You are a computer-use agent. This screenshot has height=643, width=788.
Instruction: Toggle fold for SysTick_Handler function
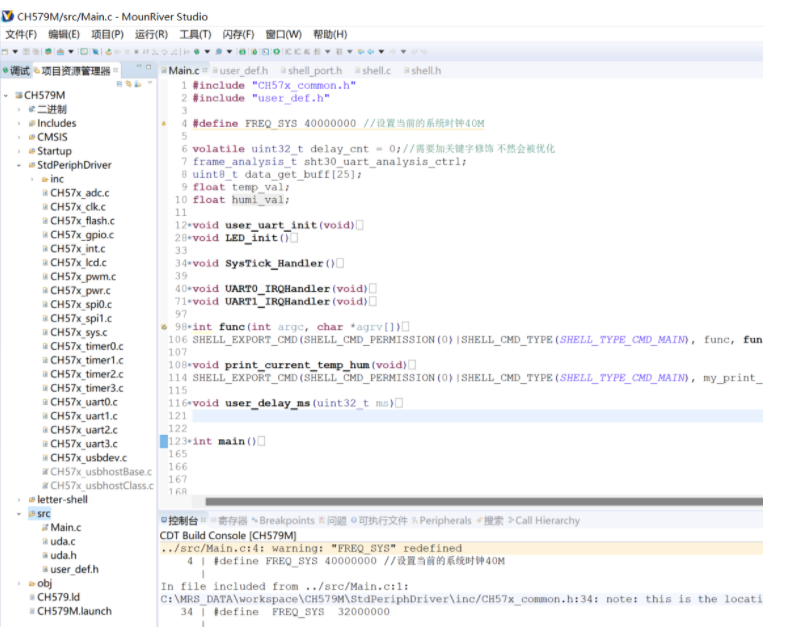(190, 263)
